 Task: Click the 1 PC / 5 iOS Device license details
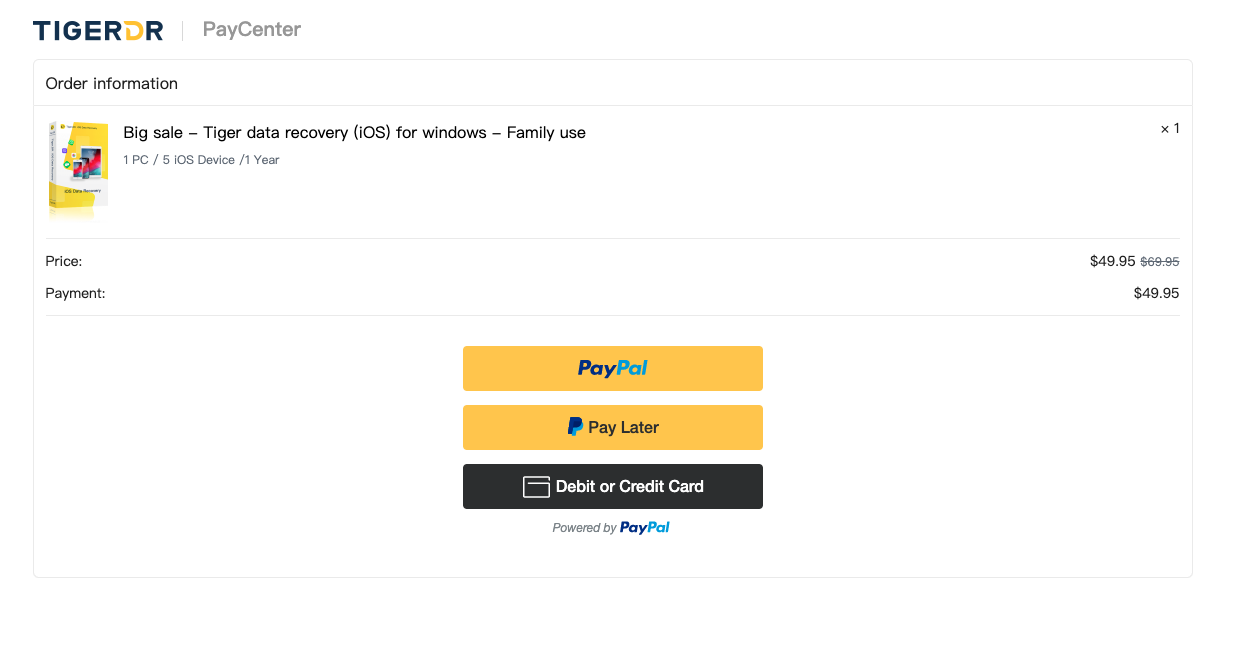pos(201,160)
